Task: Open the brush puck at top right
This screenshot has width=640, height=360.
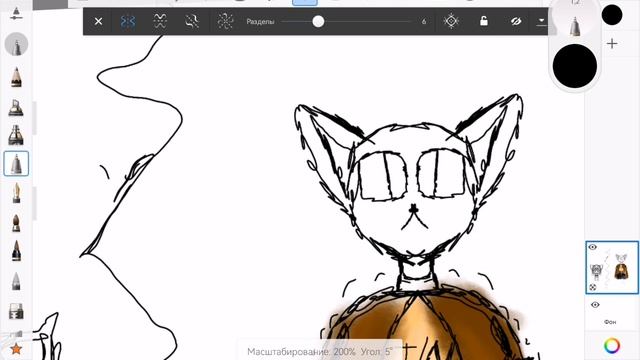Action: click(575, 21)
